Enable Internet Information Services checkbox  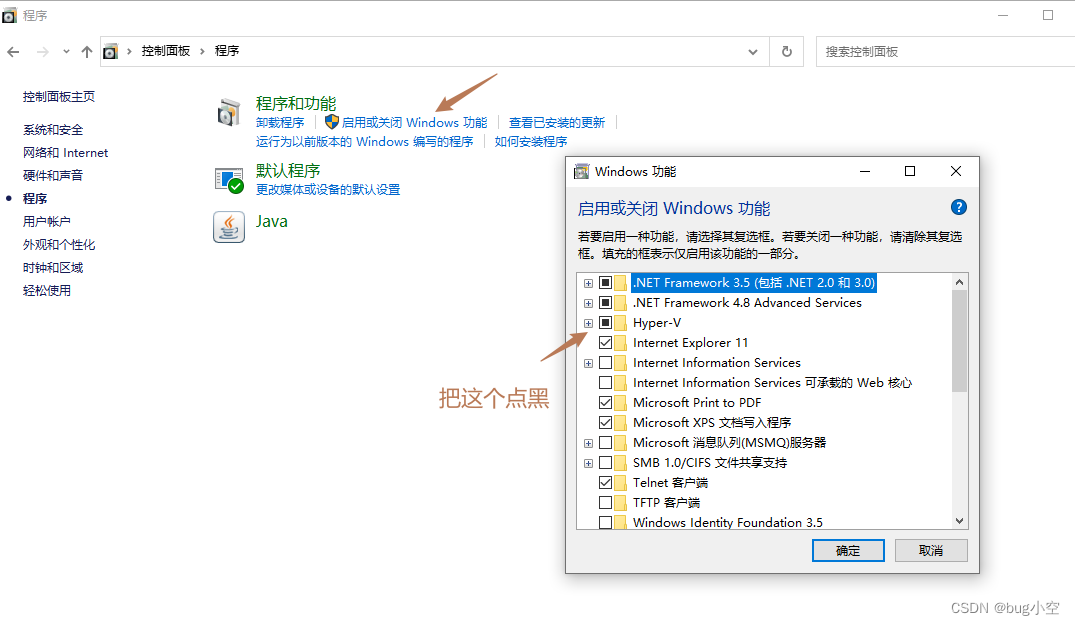[605, 363]
